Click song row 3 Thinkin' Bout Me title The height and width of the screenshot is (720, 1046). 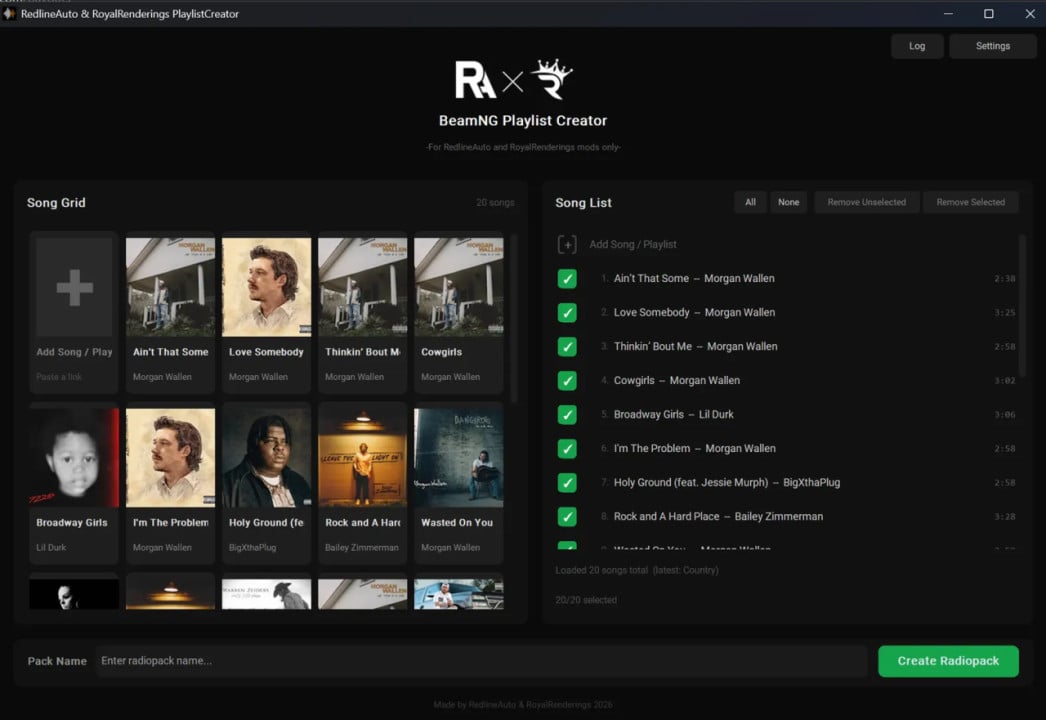(695, 346)
